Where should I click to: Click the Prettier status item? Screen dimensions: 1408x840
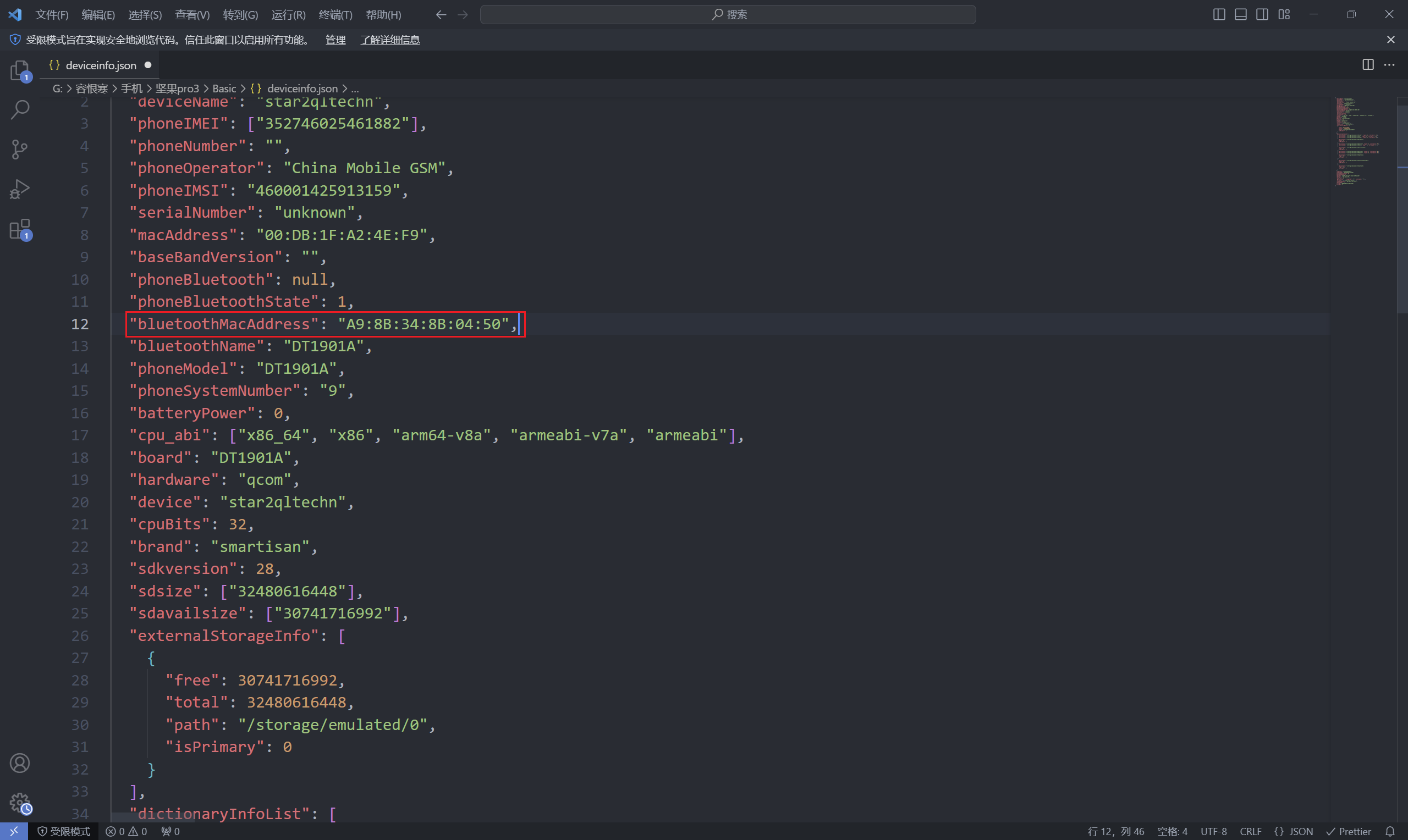[x=1348, y=831]
